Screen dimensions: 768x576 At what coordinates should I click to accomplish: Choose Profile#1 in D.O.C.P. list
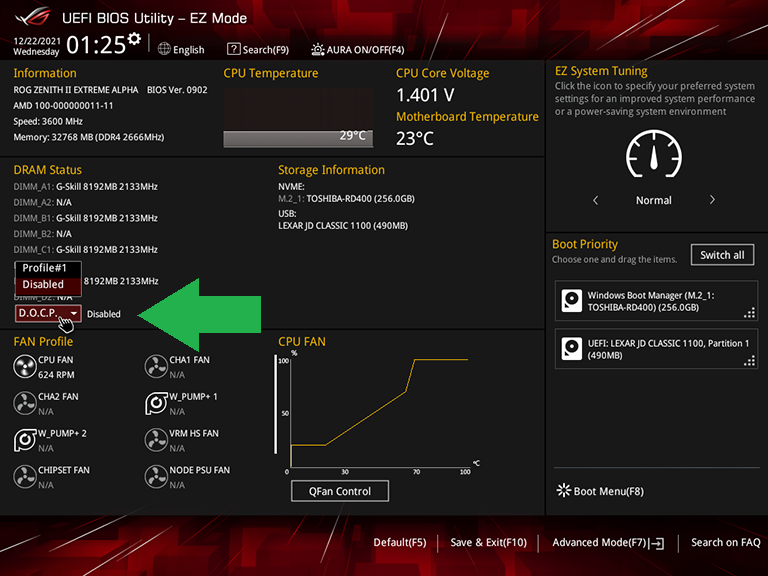pyautogui.click(x=48, y=268)
